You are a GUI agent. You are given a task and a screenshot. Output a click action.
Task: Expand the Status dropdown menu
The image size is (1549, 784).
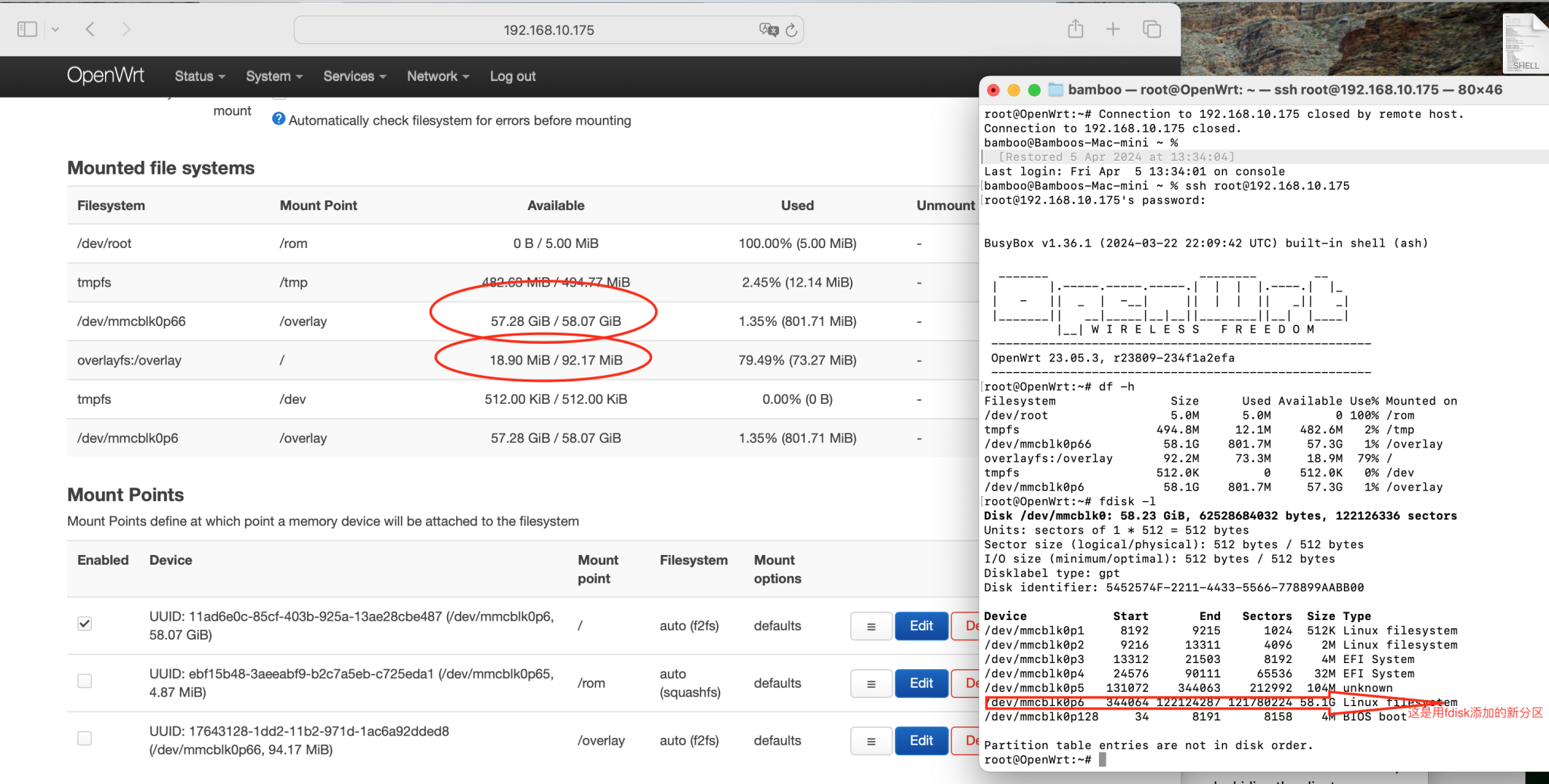200,76
